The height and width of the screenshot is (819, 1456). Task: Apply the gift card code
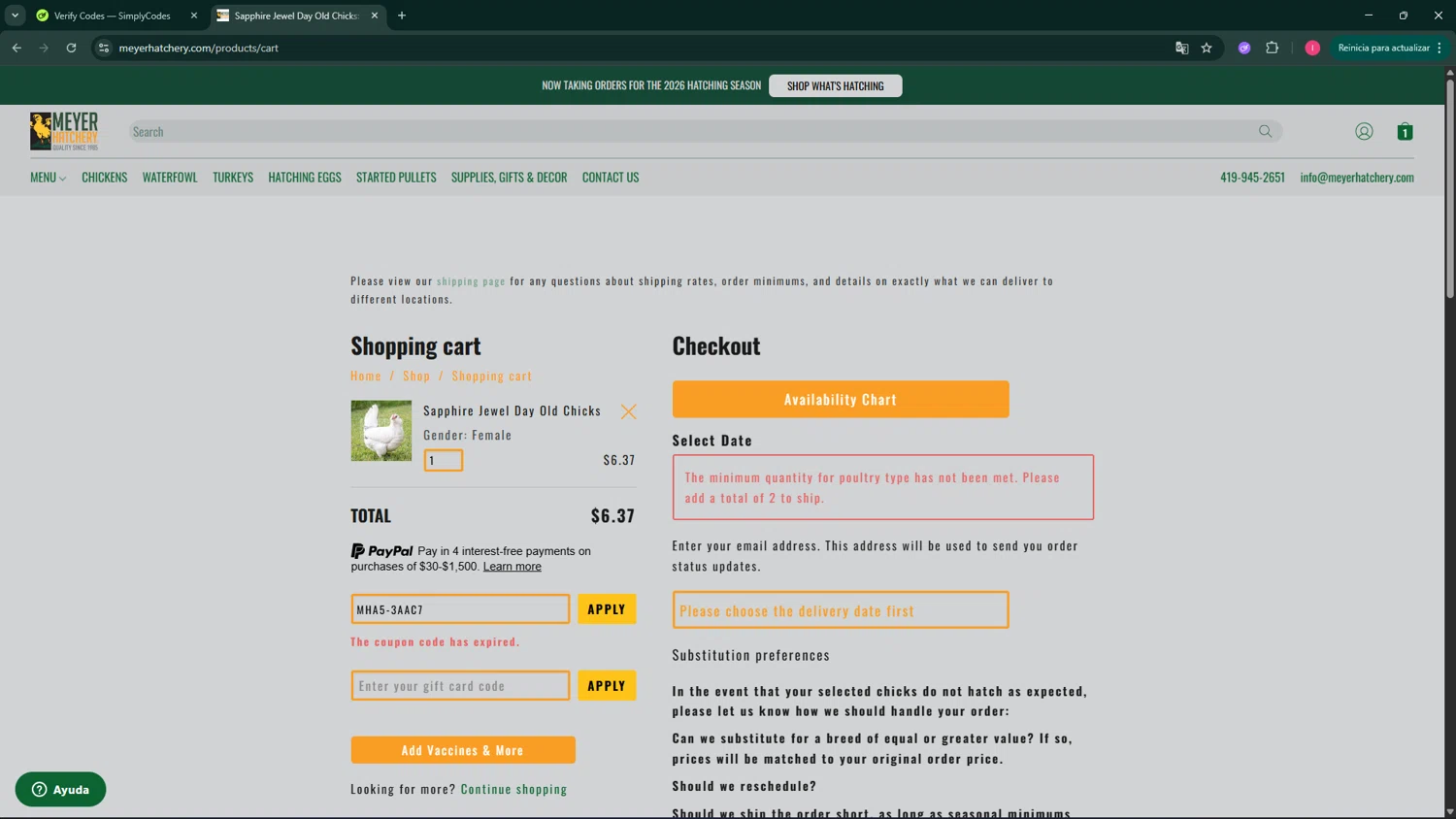pos(607,685)
